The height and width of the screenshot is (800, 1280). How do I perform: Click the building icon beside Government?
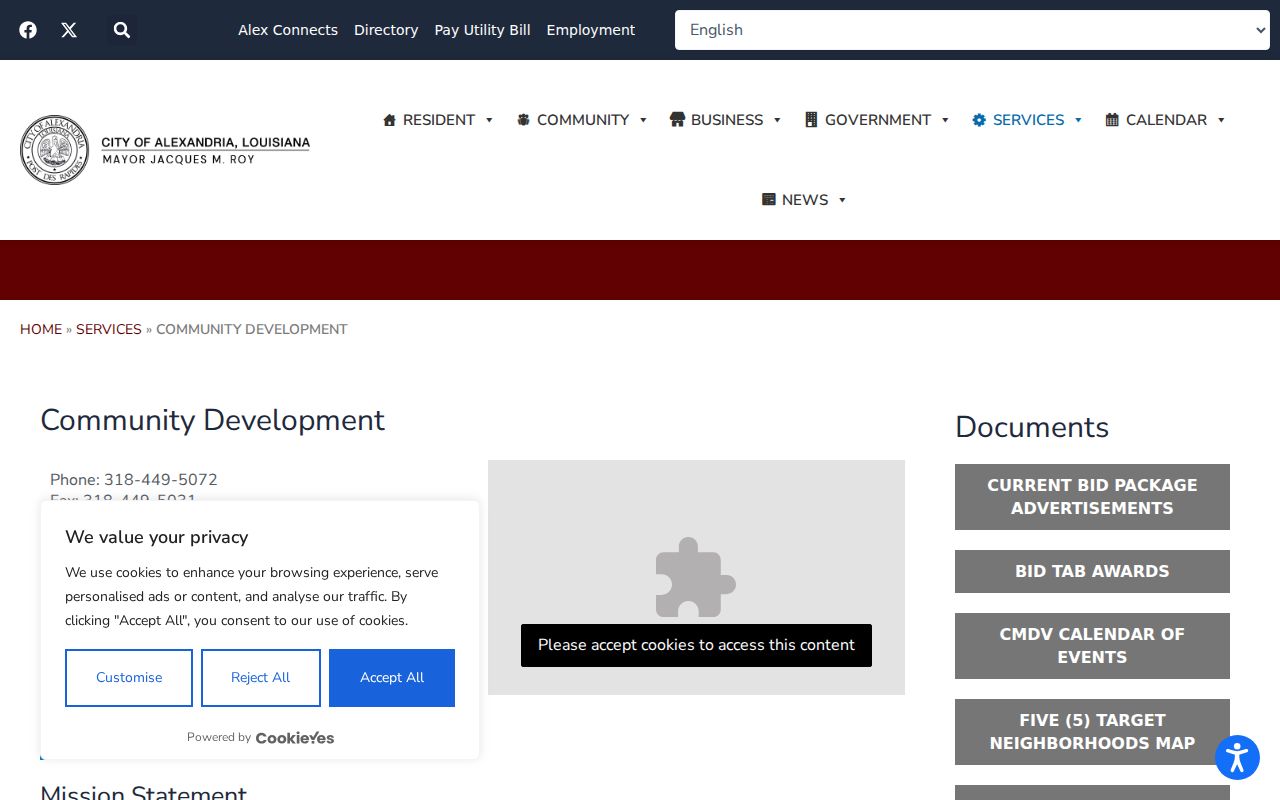pos(811,120)
